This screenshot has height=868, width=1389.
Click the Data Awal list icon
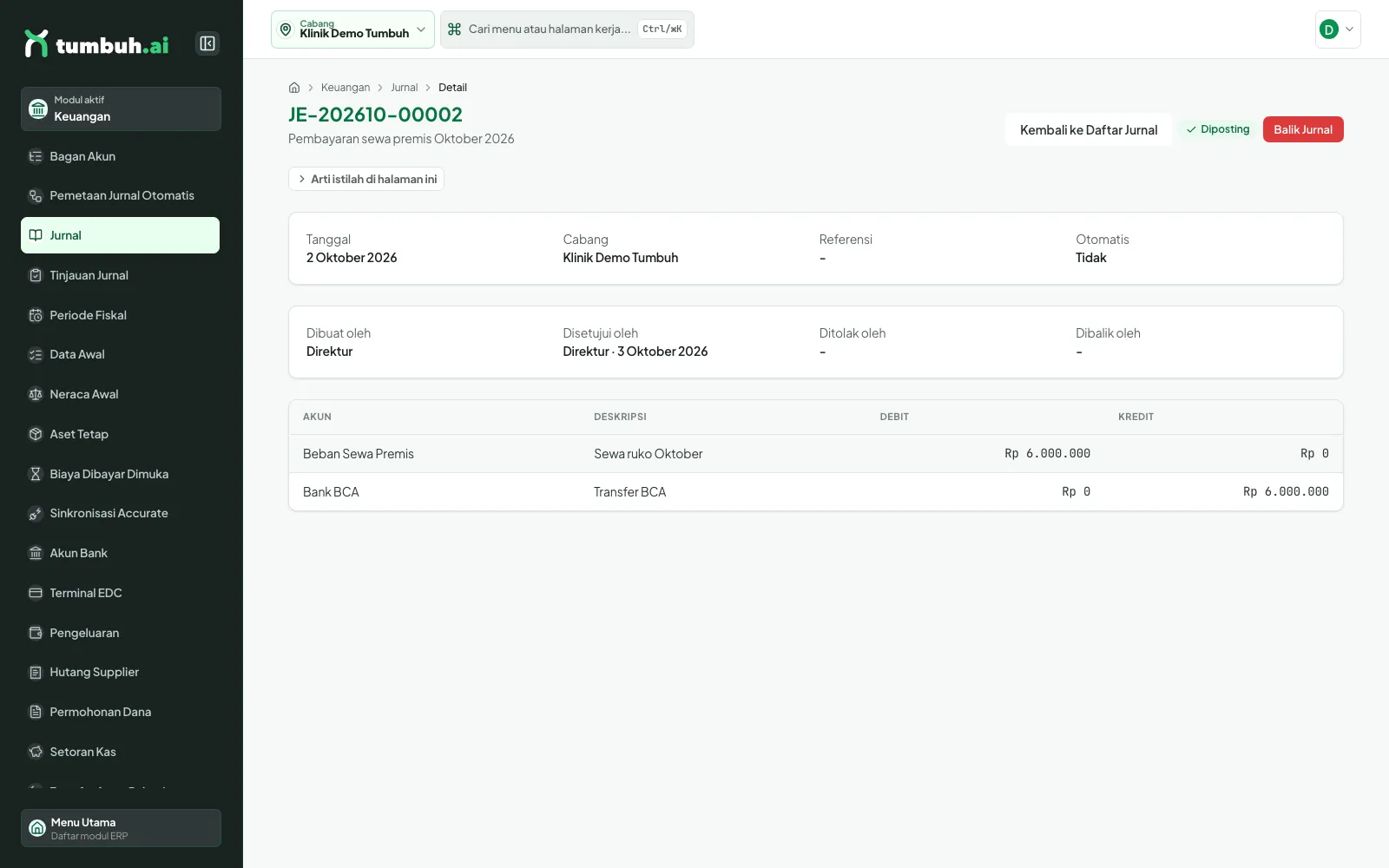tap(36, 355)
